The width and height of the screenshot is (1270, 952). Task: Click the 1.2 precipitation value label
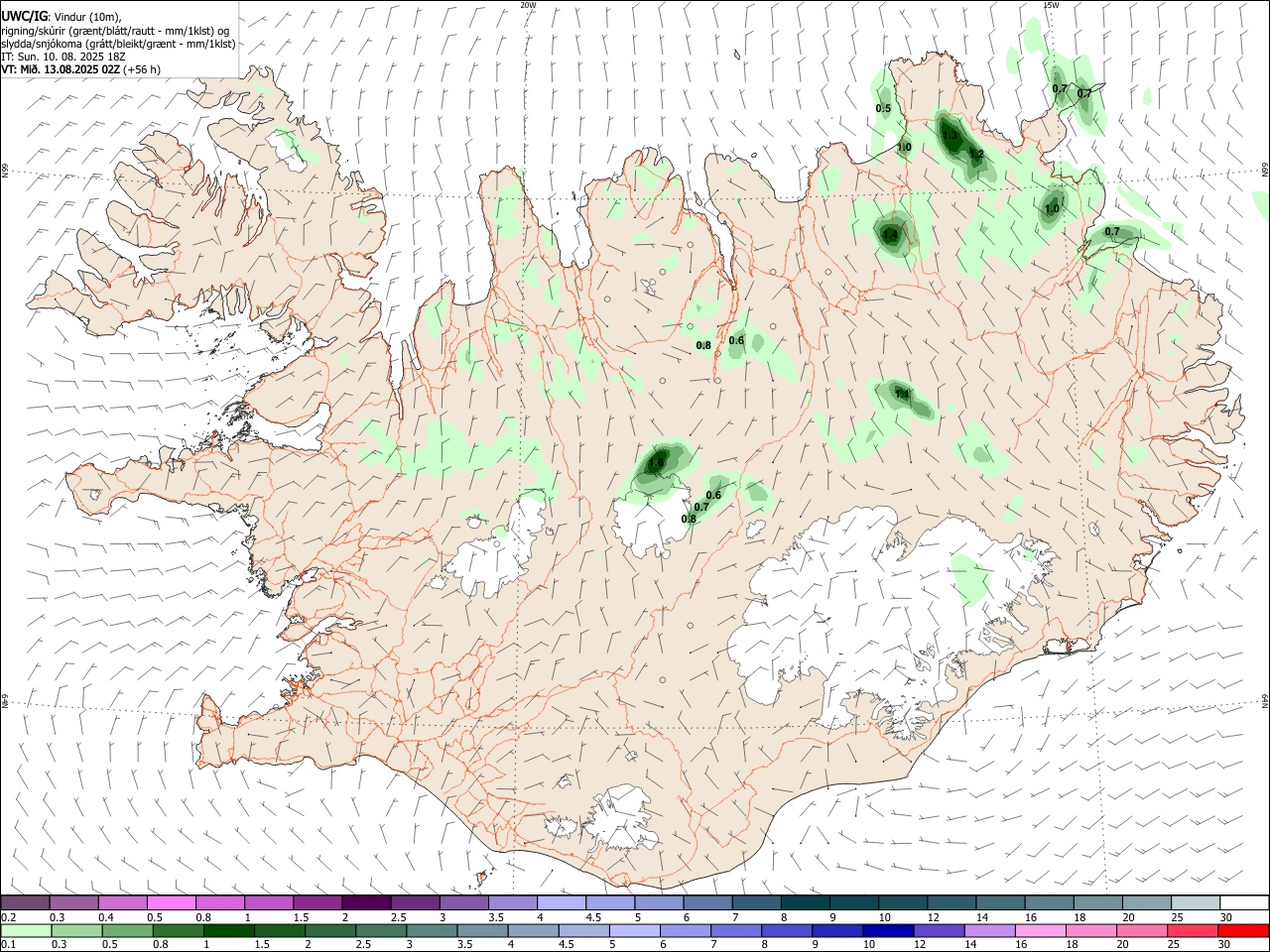coord(976,154)
